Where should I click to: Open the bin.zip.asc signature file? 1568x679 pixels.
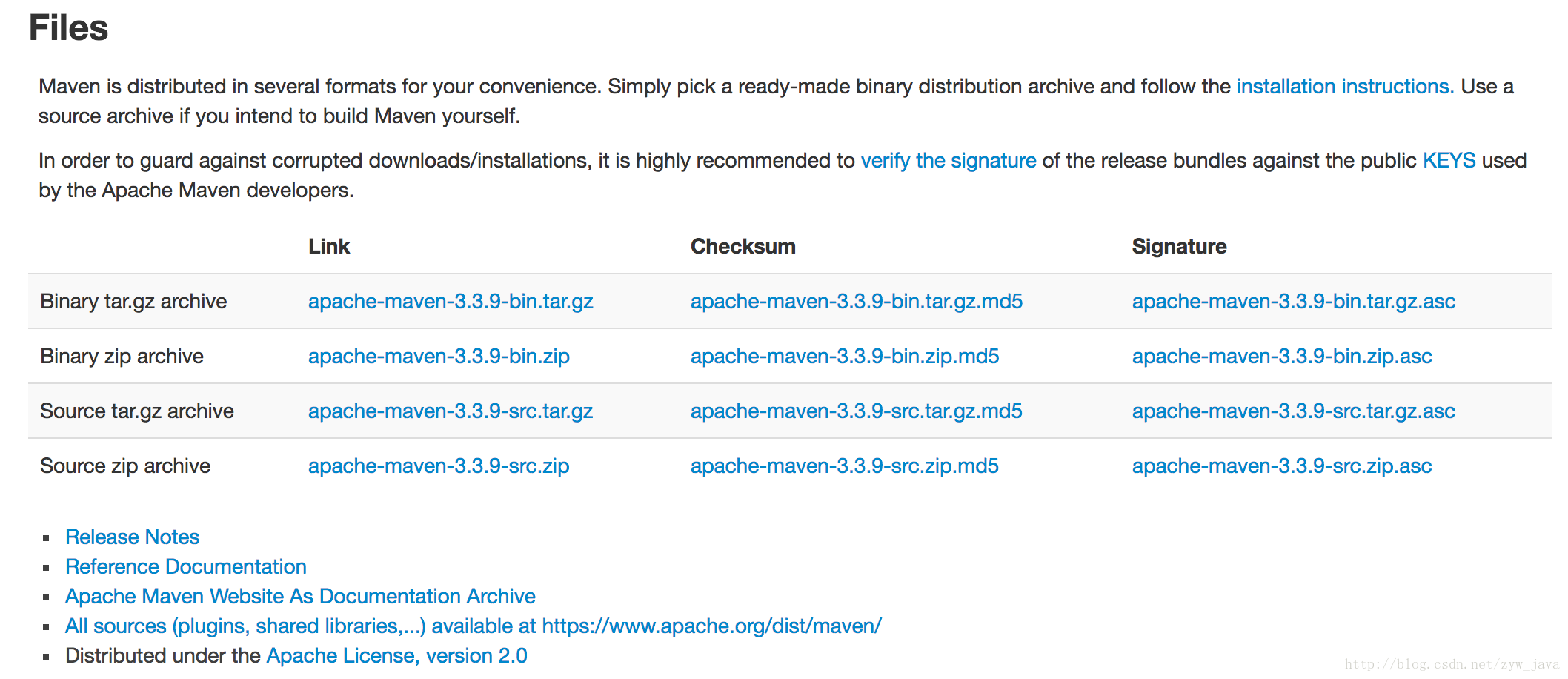tap(1282, 357)
